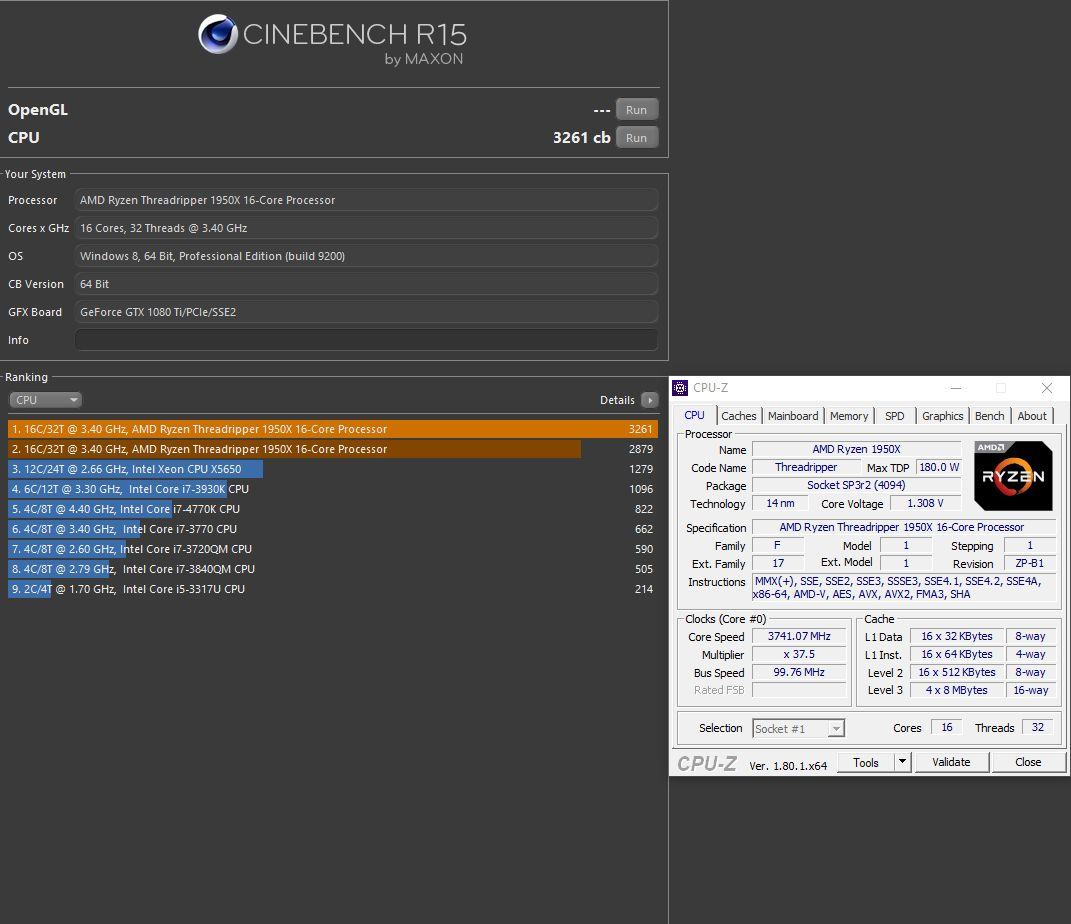Click the Validate button
This screenshot has width=1071, height=924.
(951, 762)
